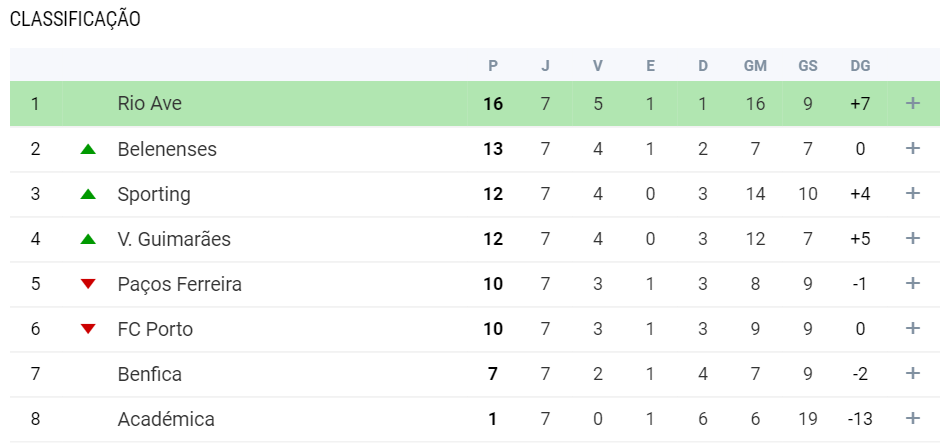Sort table by the P points column

(x=493, y=66)
